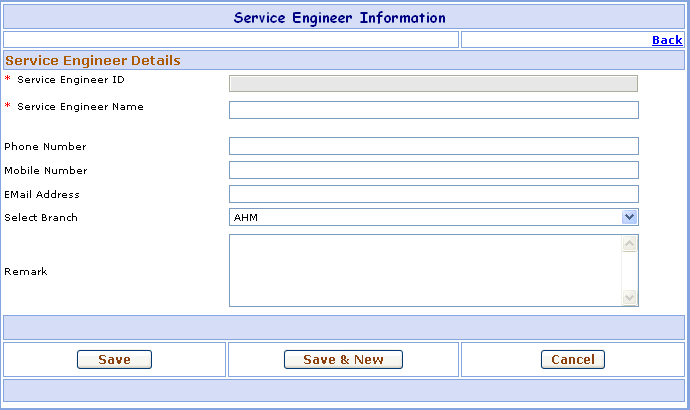The image size is (690, 410).
Task: Hit the Cancel button
Action: tap(573, 359)
